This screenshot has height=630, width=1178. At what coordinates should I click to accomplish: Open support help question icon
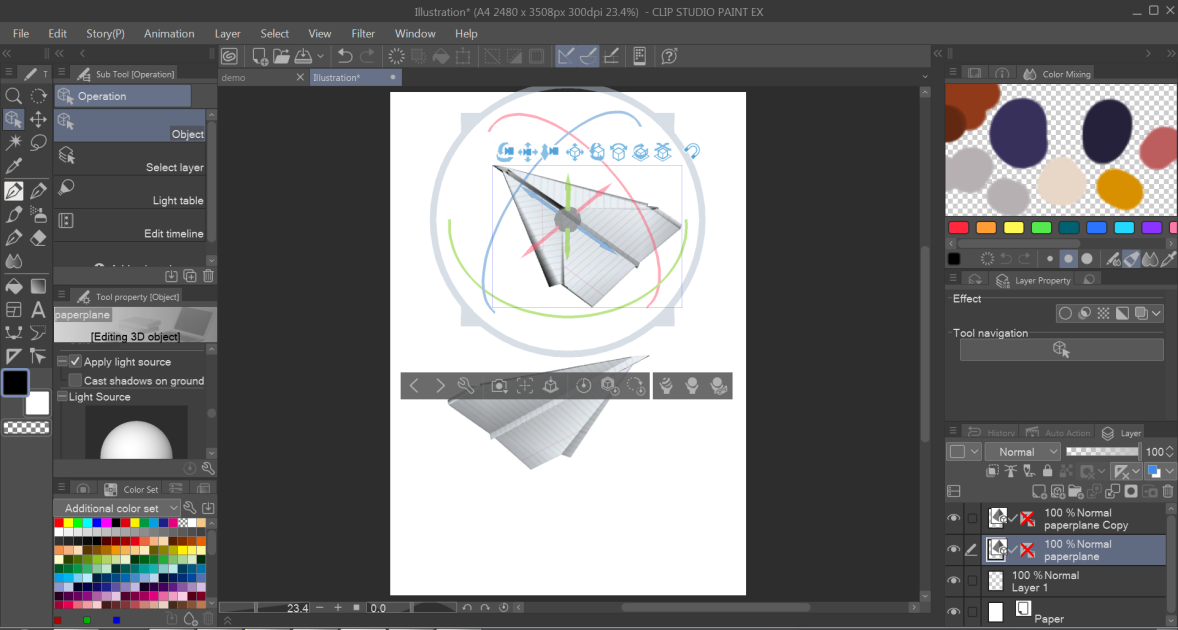click(x=669, y=56)
